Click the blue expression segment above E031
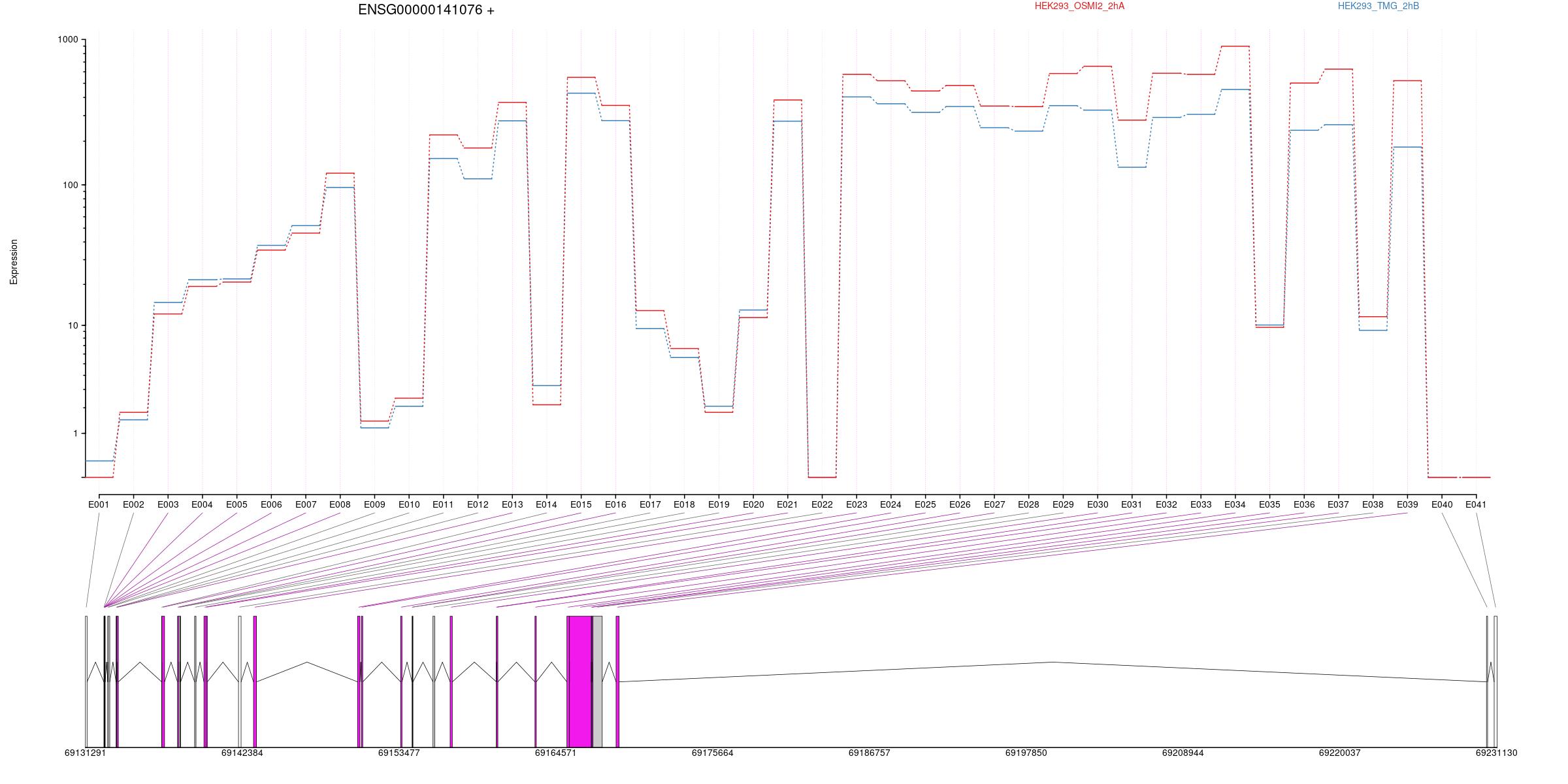 click(x=1132, y=167)
